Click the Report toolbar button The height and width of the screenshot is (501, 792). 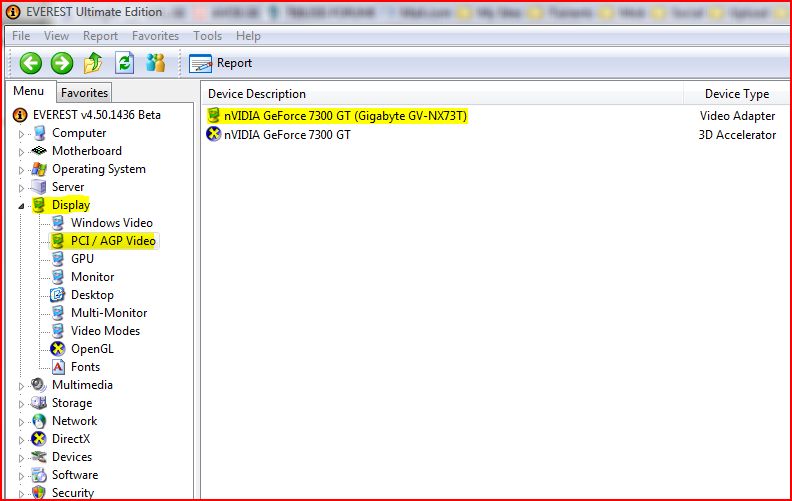click(x=220, y=63)
